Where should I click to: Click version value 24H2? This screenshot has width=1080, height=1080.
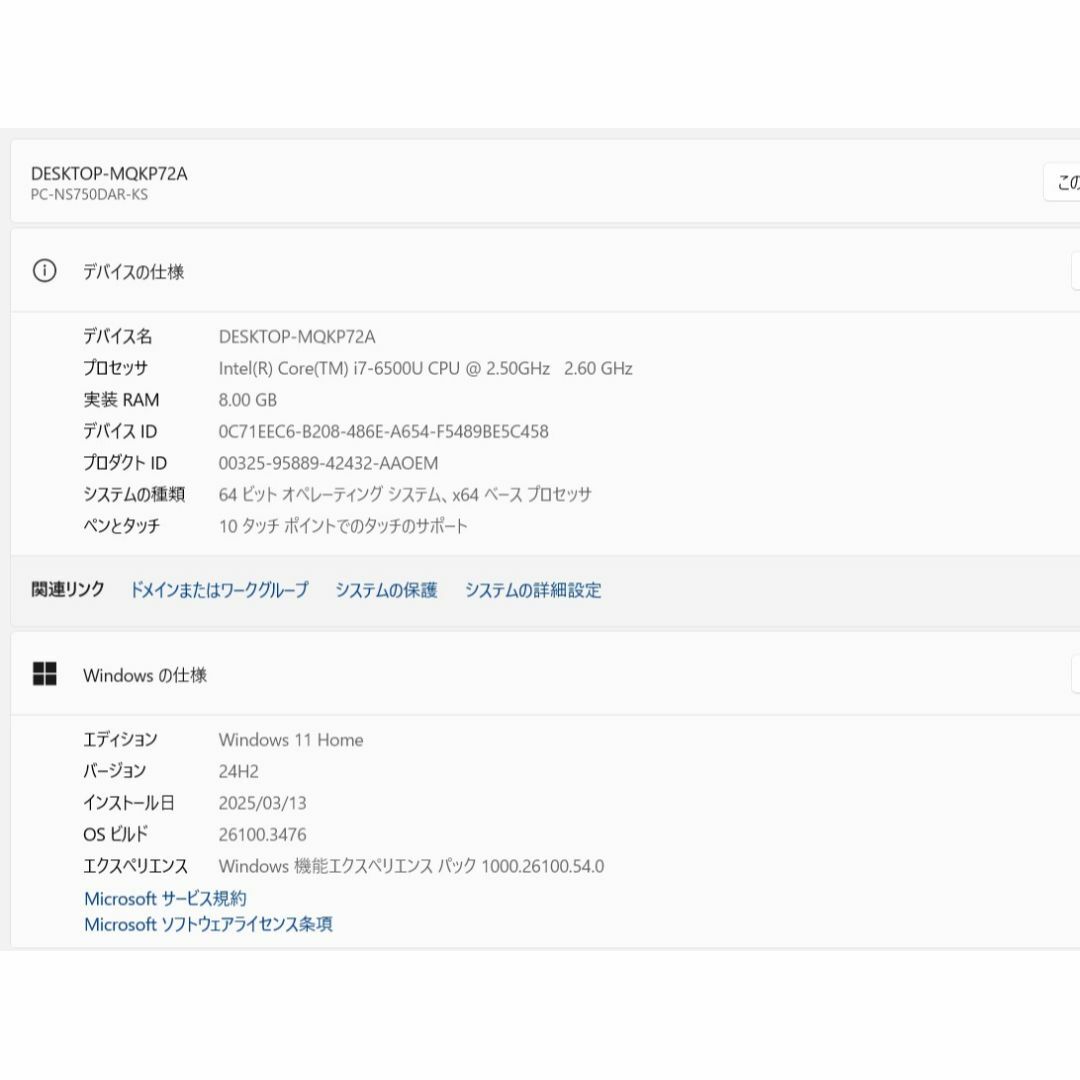(x=238, y=771)
